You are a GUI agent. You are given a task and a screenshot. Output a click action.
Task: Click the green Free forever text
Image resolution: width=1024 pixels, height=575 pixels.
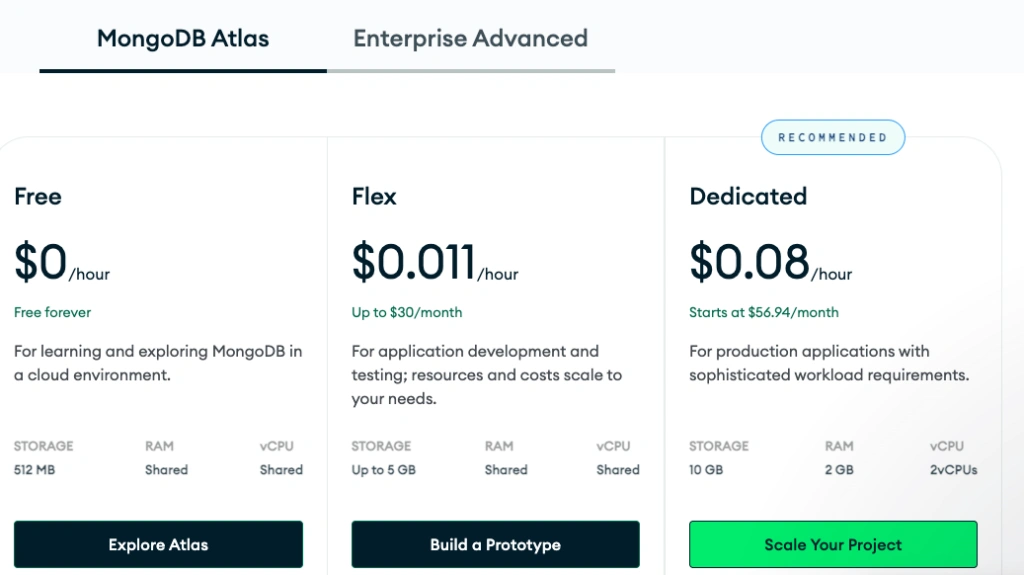pos(52,313)
